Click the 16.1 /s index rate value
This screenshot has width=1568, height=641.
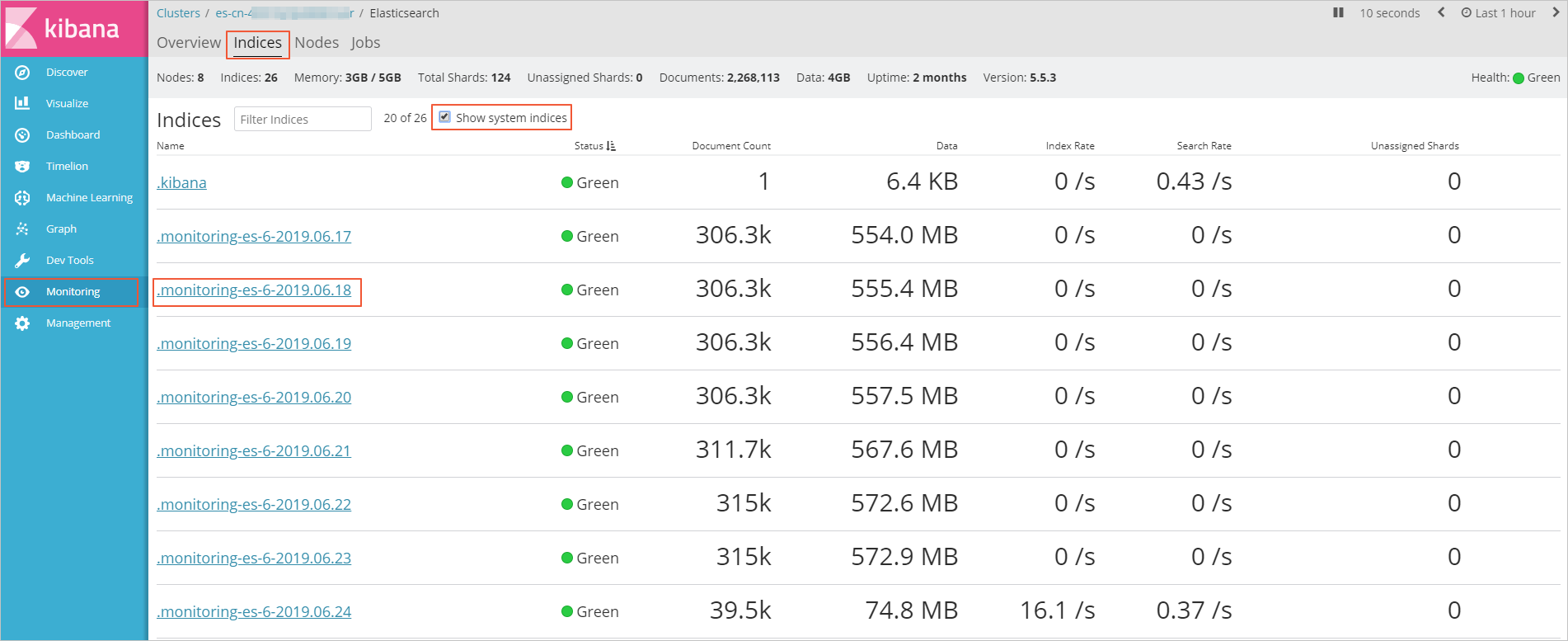tap(1058, 610)
